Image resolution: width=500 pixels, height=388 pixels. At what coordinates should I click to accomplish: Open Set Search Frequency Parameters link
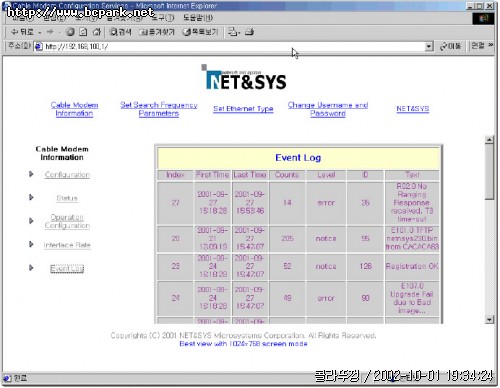click(159, 109)
